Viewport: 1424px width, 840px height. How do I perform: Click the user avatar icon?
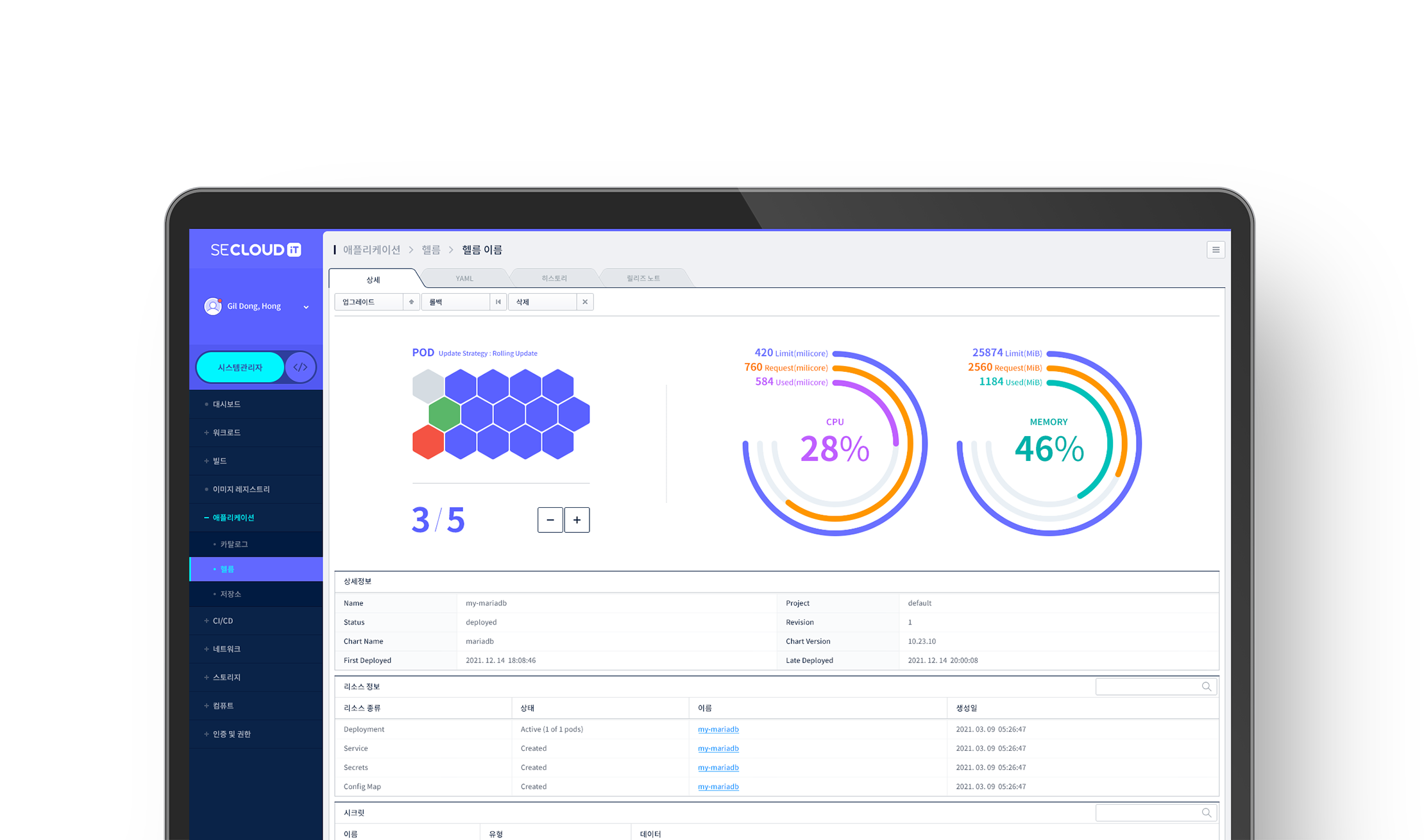point(213,307)
